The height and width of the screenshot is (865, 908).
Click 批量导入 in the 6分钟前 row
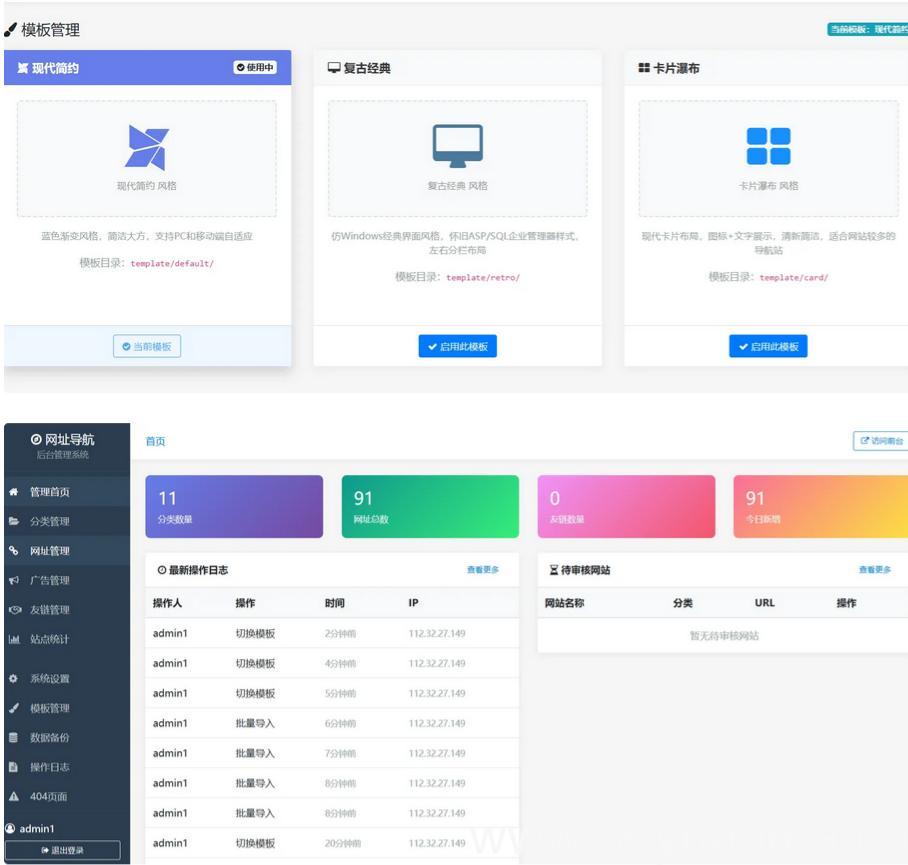pos(255,724)
